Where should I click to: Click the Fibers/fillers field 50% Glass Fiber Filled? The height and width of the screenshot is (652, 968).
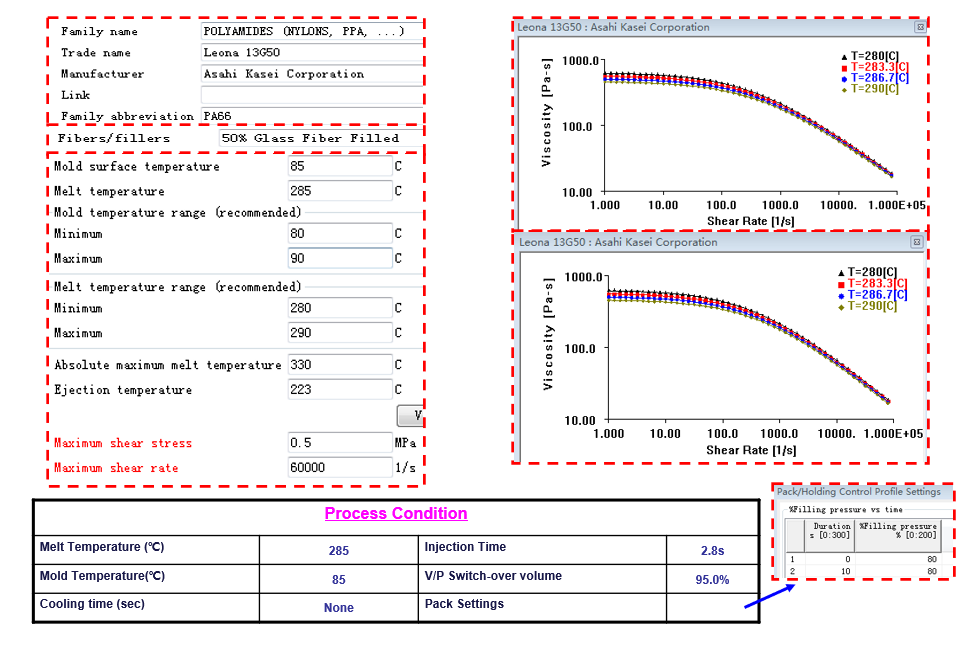(321, 138)
